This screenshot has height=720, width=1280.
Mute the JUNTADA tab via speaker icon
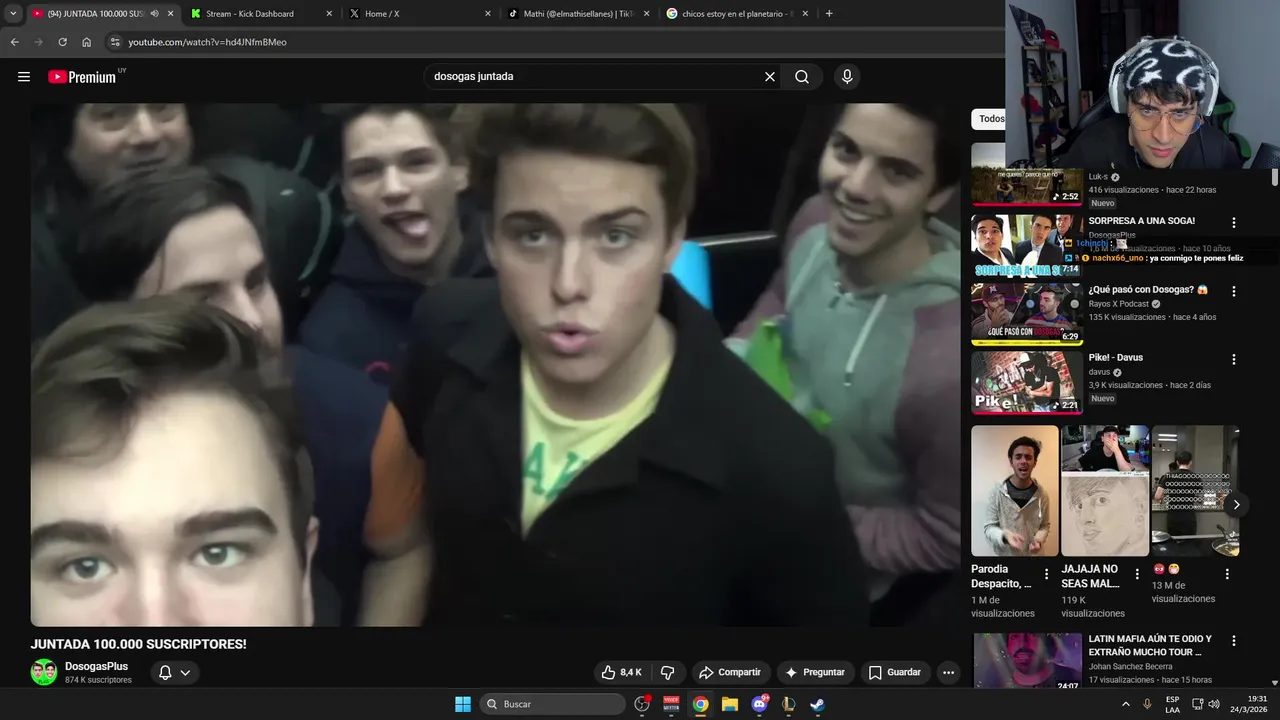pyautogui.click(x=155, y=14)
